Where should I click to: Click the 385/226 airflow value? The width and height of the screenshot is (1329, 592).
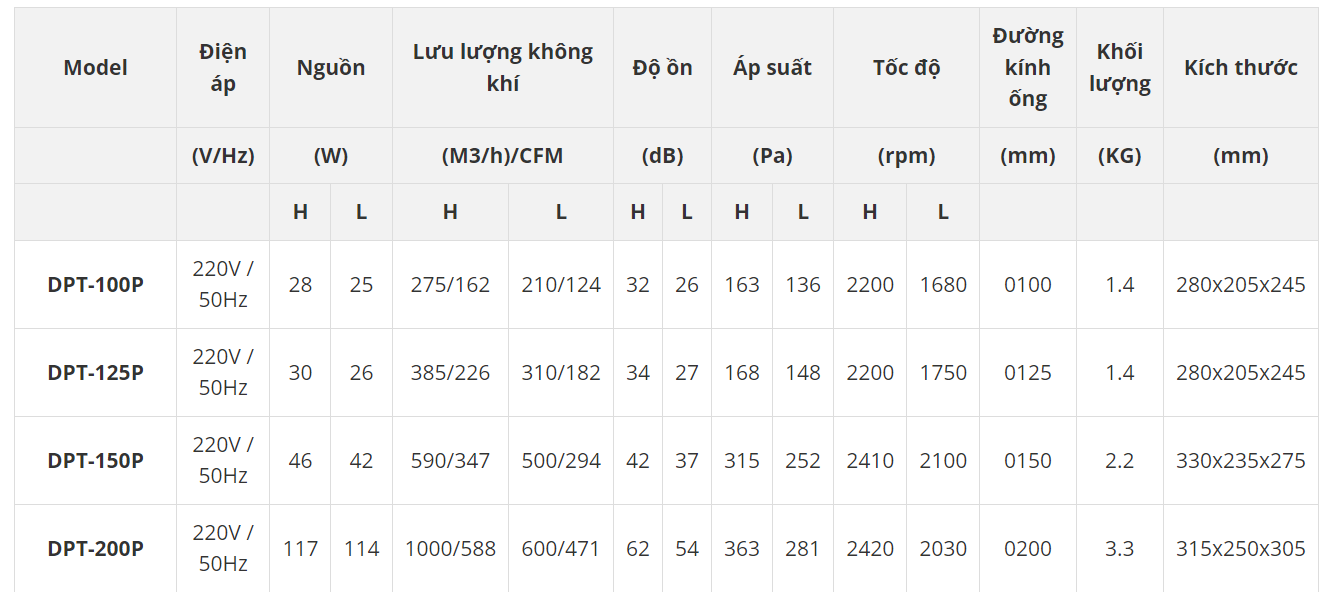pos(450,373)
